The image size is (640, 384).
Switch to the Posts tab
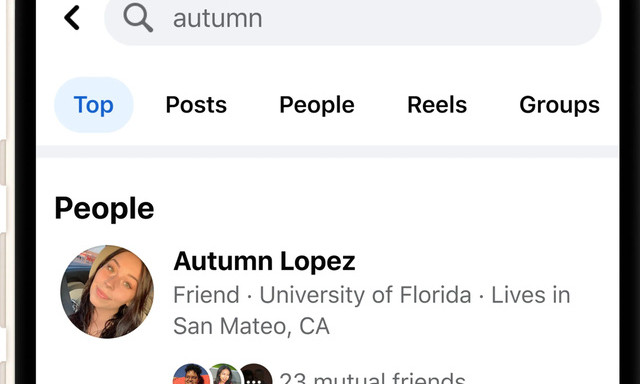click(x=196, y=105)
